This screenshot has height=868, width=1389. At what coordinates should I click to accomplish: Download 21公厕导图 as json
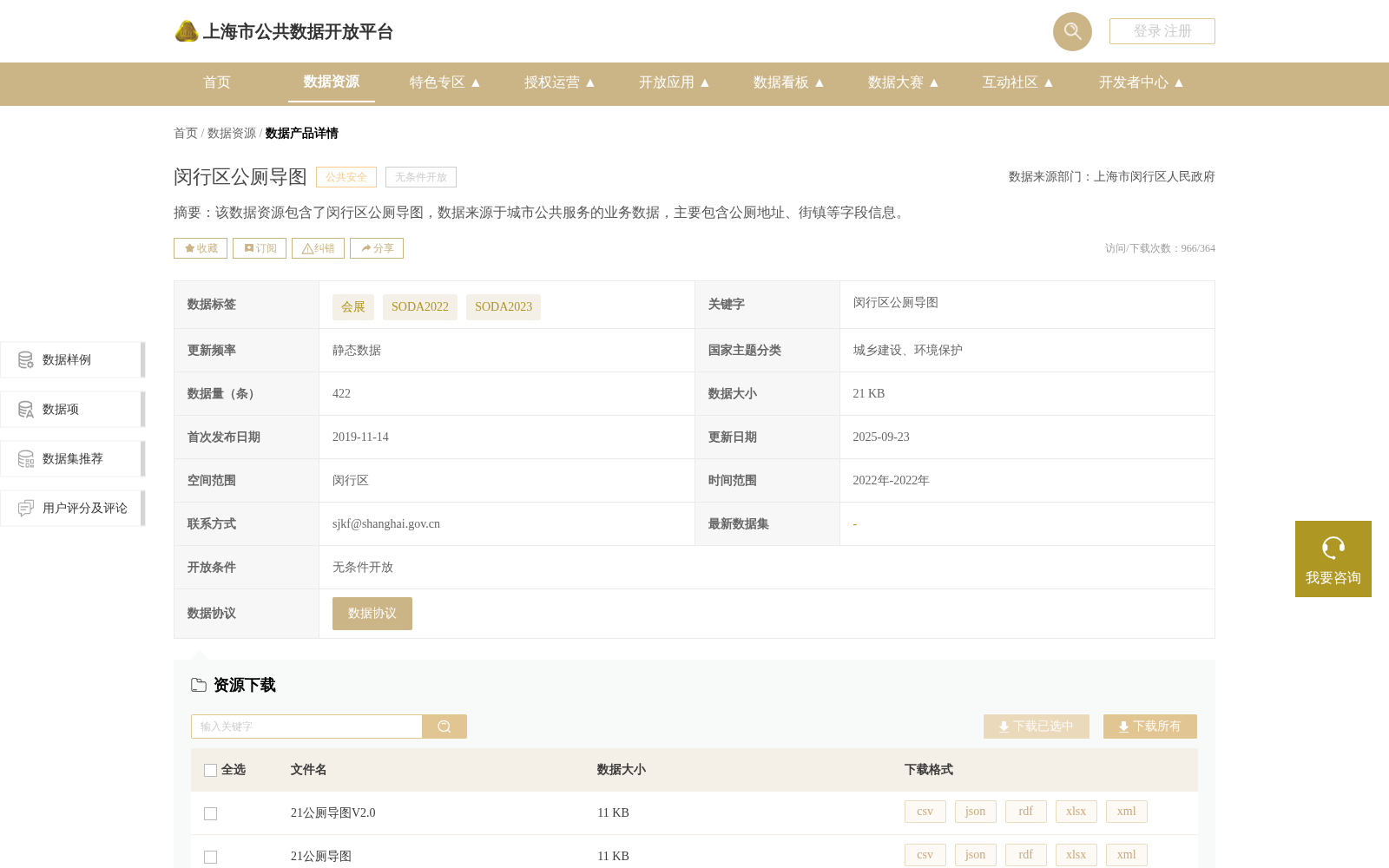[x=976, y=855]
